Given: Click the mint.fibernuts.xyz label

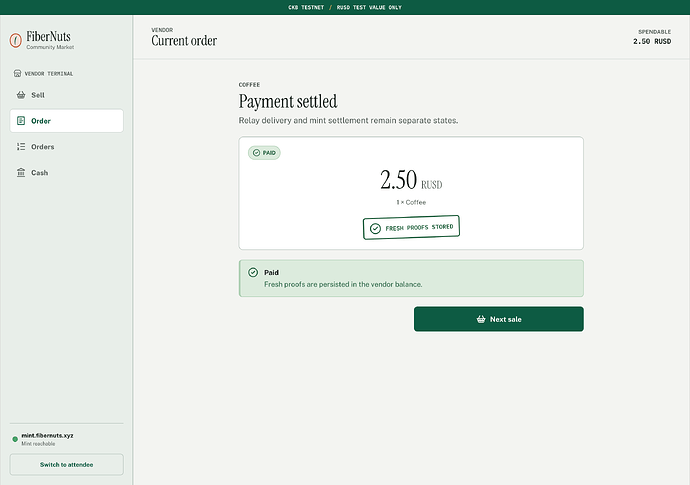Looking at the screenshot, I should [x=48, y=435].
